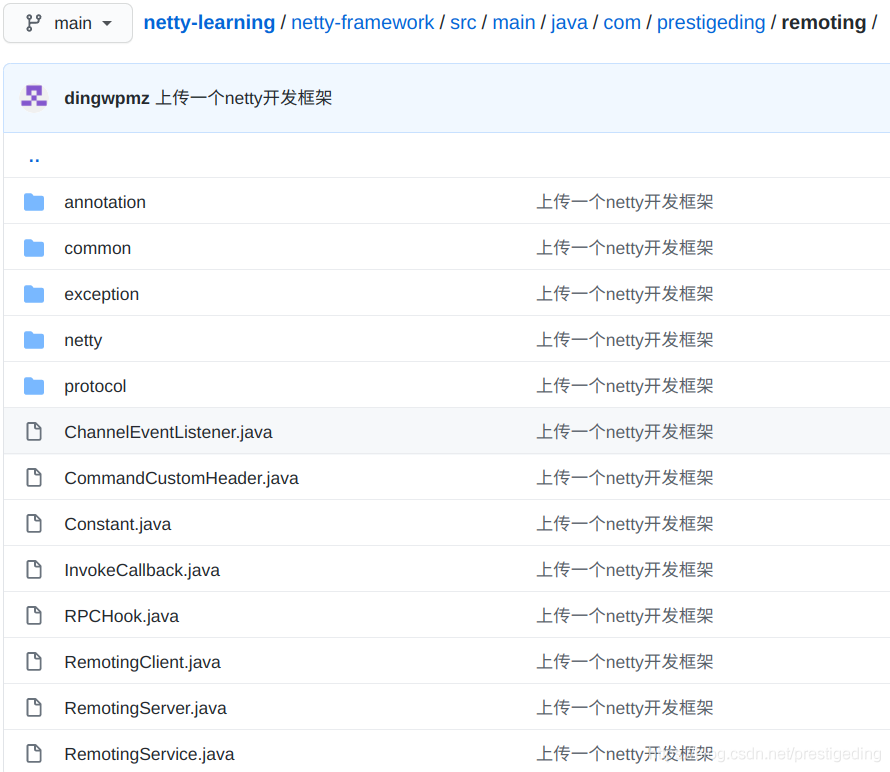Open commit message for InvokeCallback.java
This screenshot has height=772, width=890.
(625, 569)
